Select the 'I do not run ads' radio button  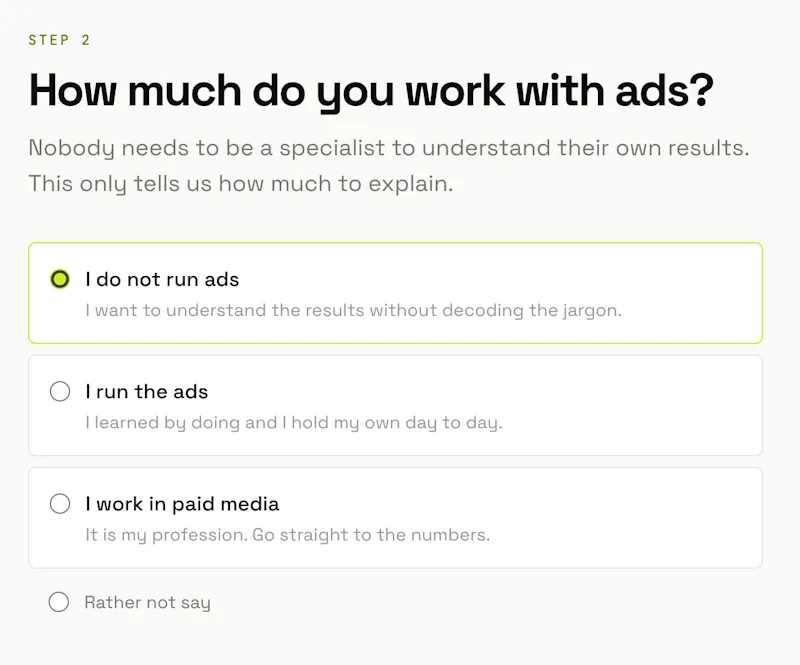[60, 279]
